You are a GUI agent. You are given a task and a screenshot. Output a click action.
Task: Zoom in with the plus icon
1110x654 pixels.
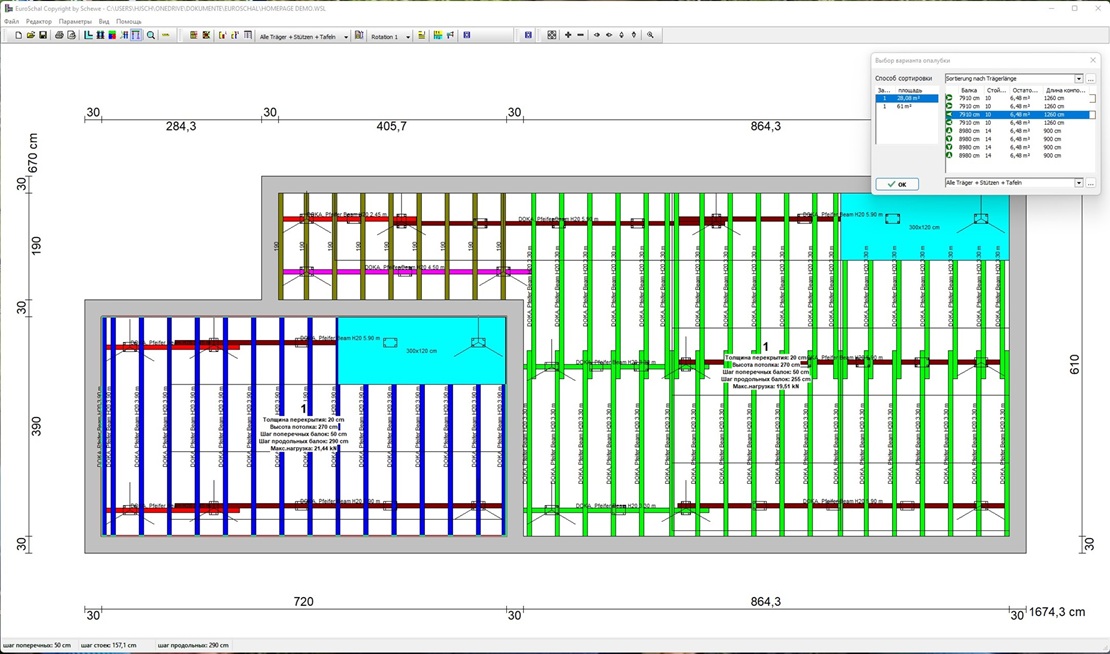pos(568,35)
